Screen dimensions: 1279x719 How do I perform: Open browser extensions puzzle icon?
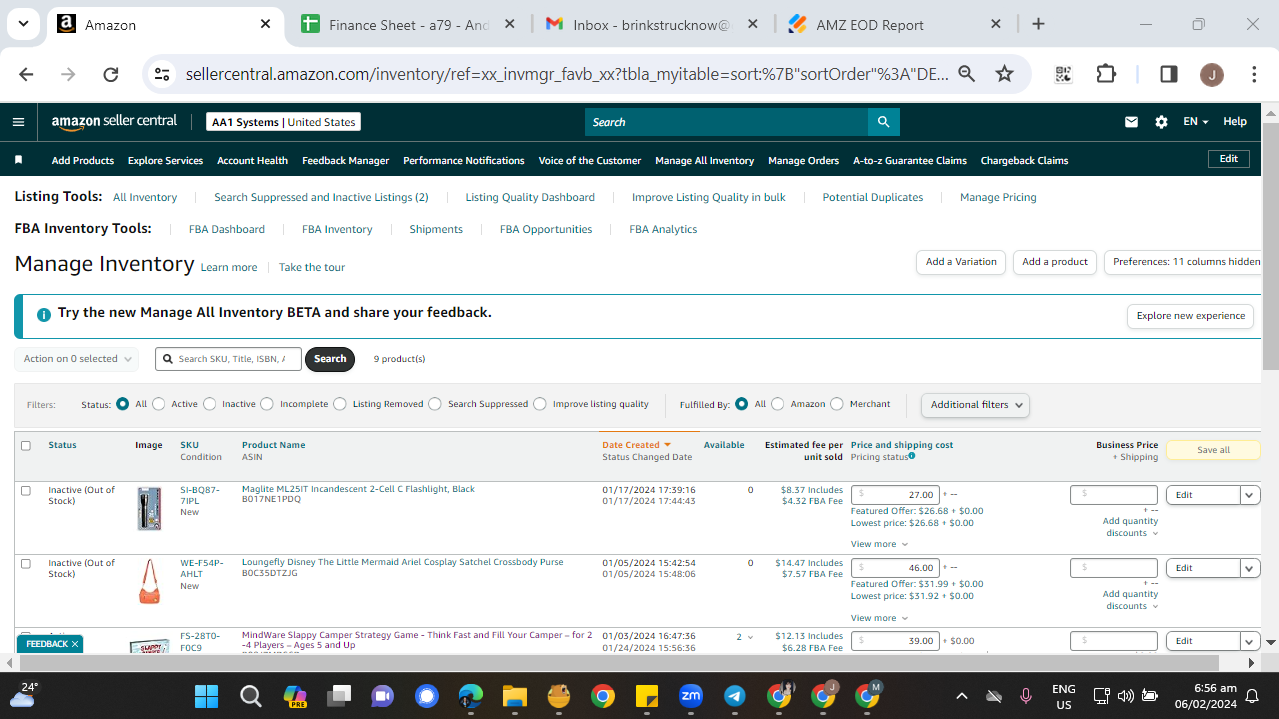[1105, 74]
